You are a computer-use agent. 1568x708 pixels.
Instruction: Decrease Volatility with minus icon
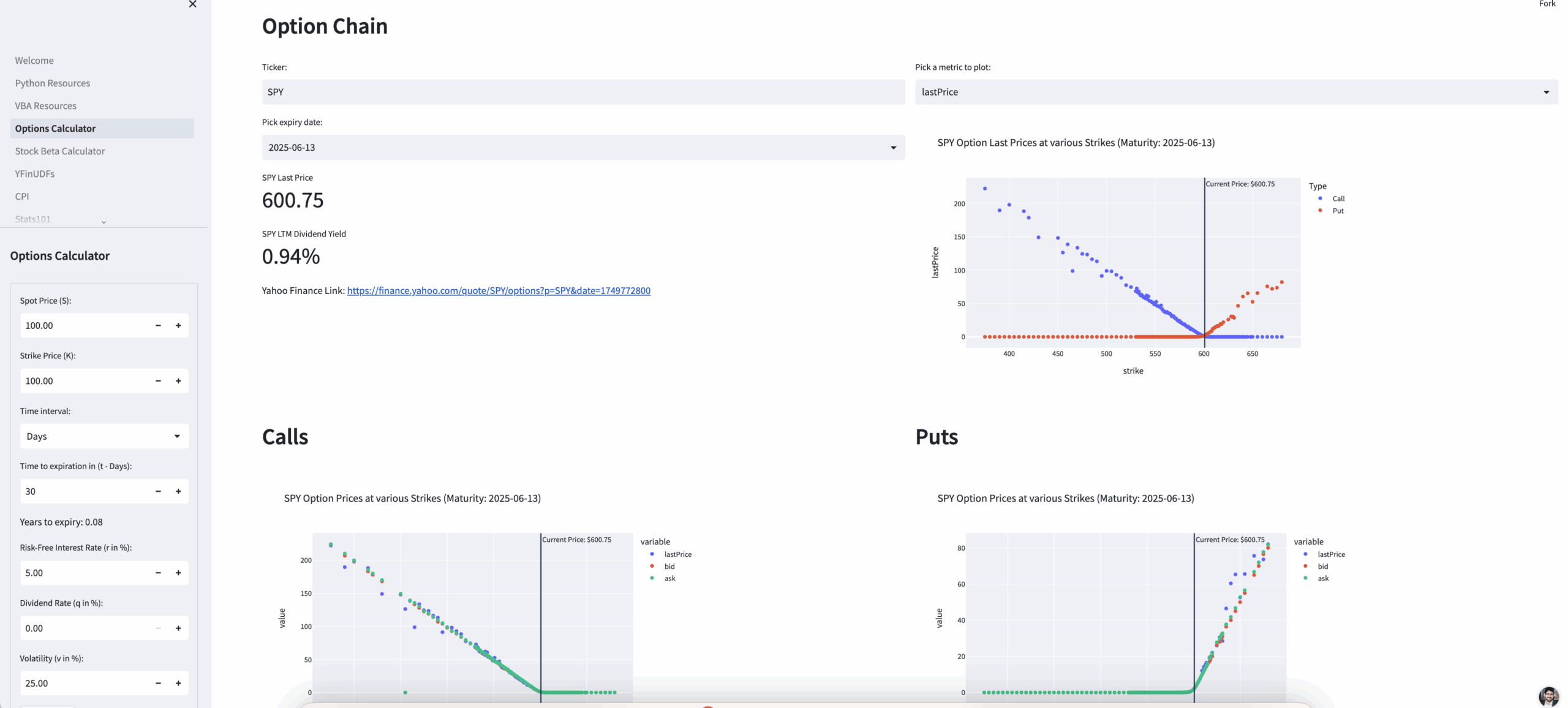click(158, 683)
